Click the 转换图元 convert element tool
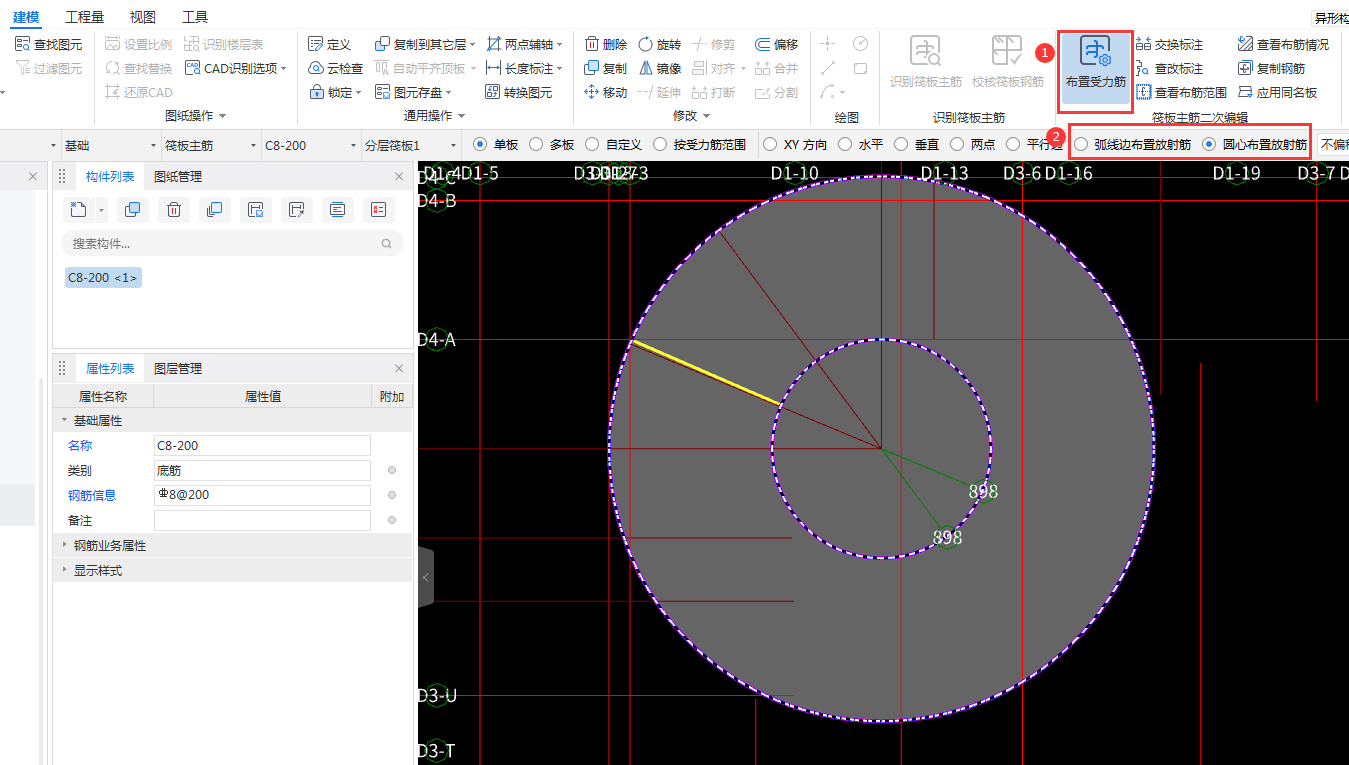This screenshot has width=1349, height=765. click(519, 92)
